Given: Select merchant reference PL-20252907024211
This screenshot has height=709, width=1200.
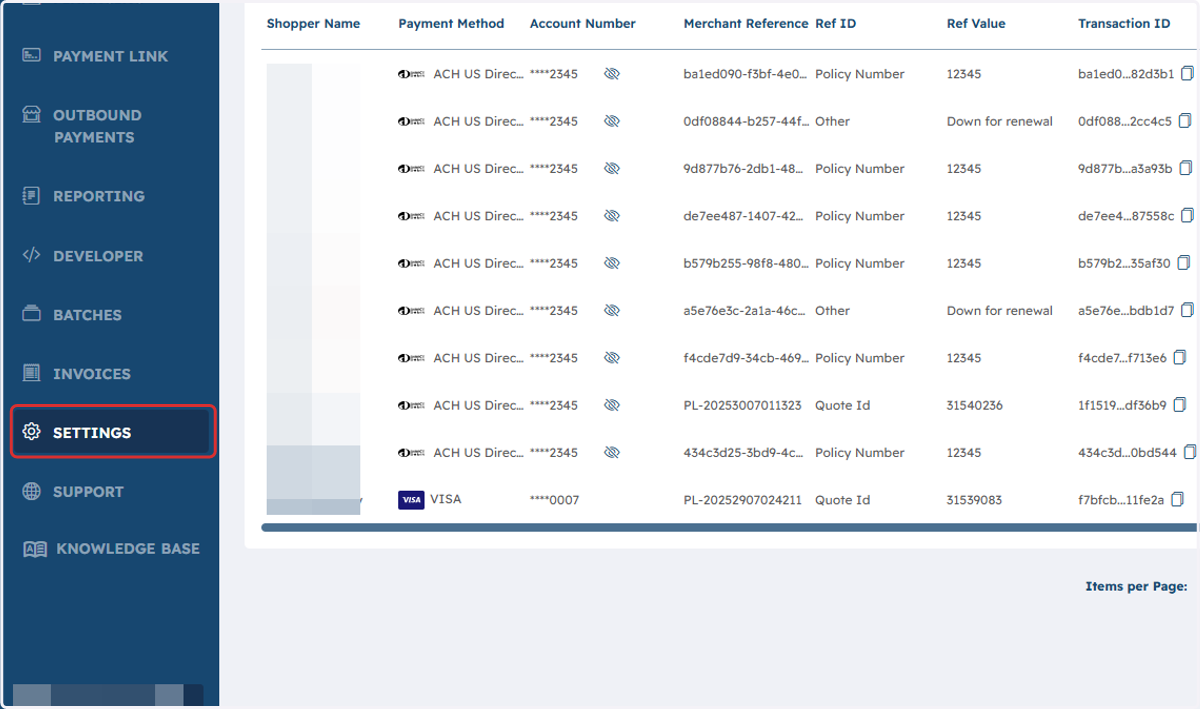Looking at the screenshot, I should pyautogui.click(x=743, y=500).
